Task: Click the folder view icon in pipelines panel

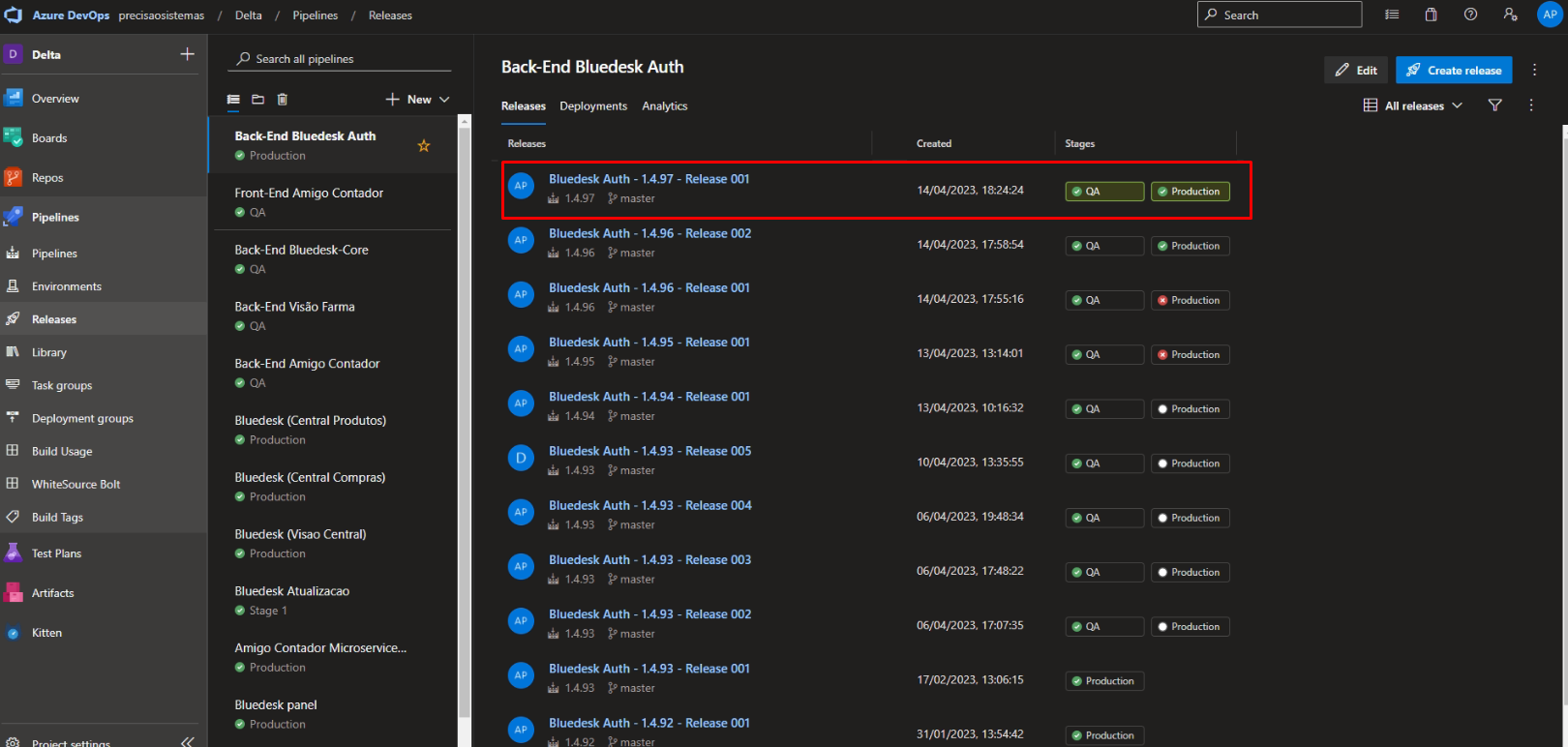Action: tap(257, 99)
